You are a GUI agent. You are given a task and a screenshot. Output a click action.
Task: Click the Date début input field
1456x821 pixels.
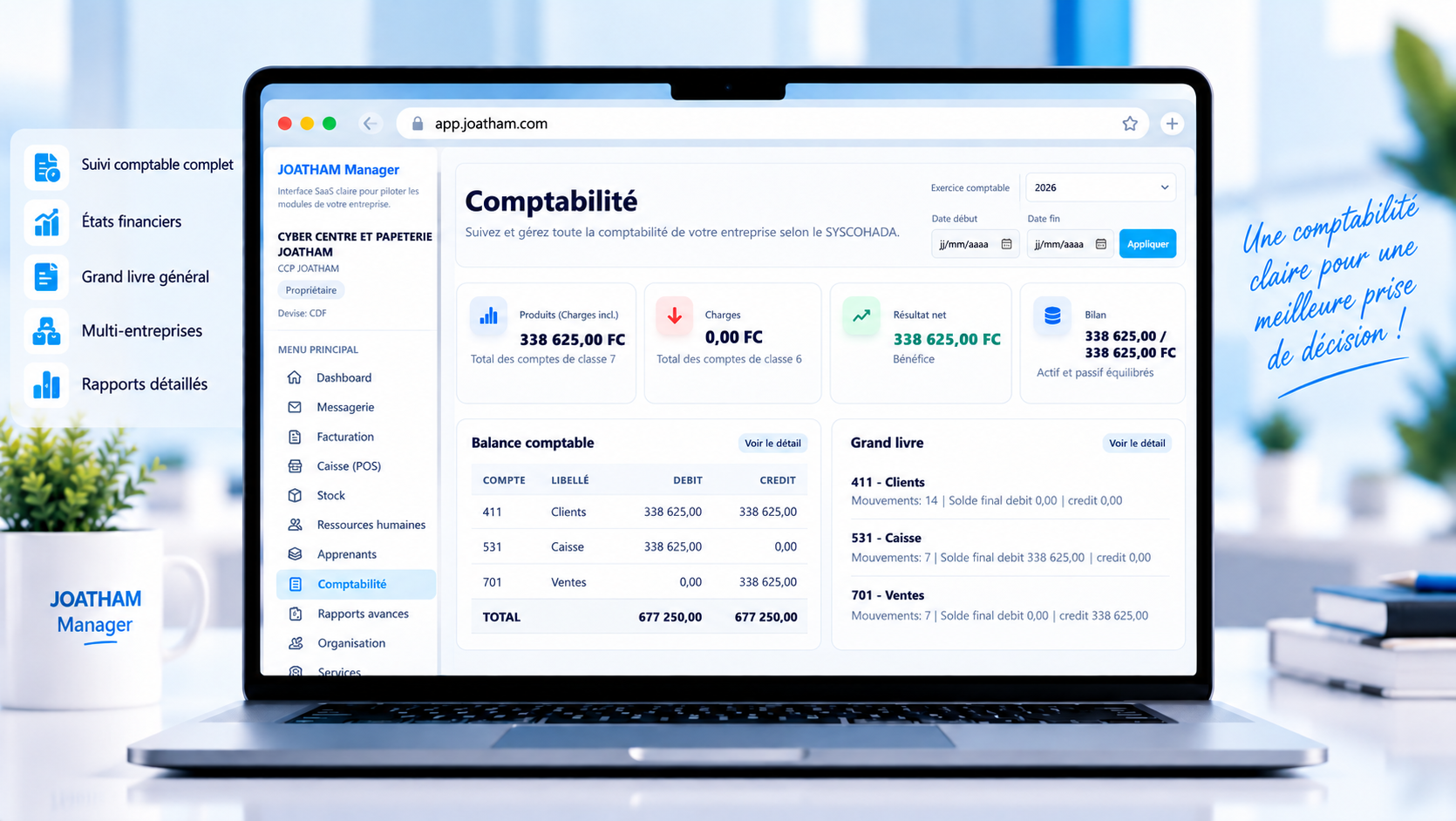pos(975,244)
